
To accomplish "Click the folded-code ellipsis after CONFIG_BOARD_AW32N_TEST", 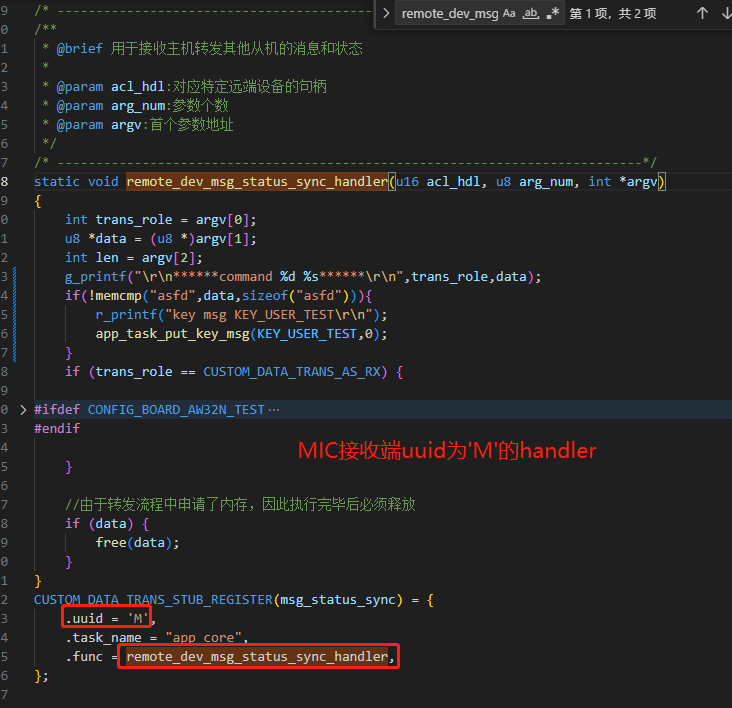I will tap(274, 410).
